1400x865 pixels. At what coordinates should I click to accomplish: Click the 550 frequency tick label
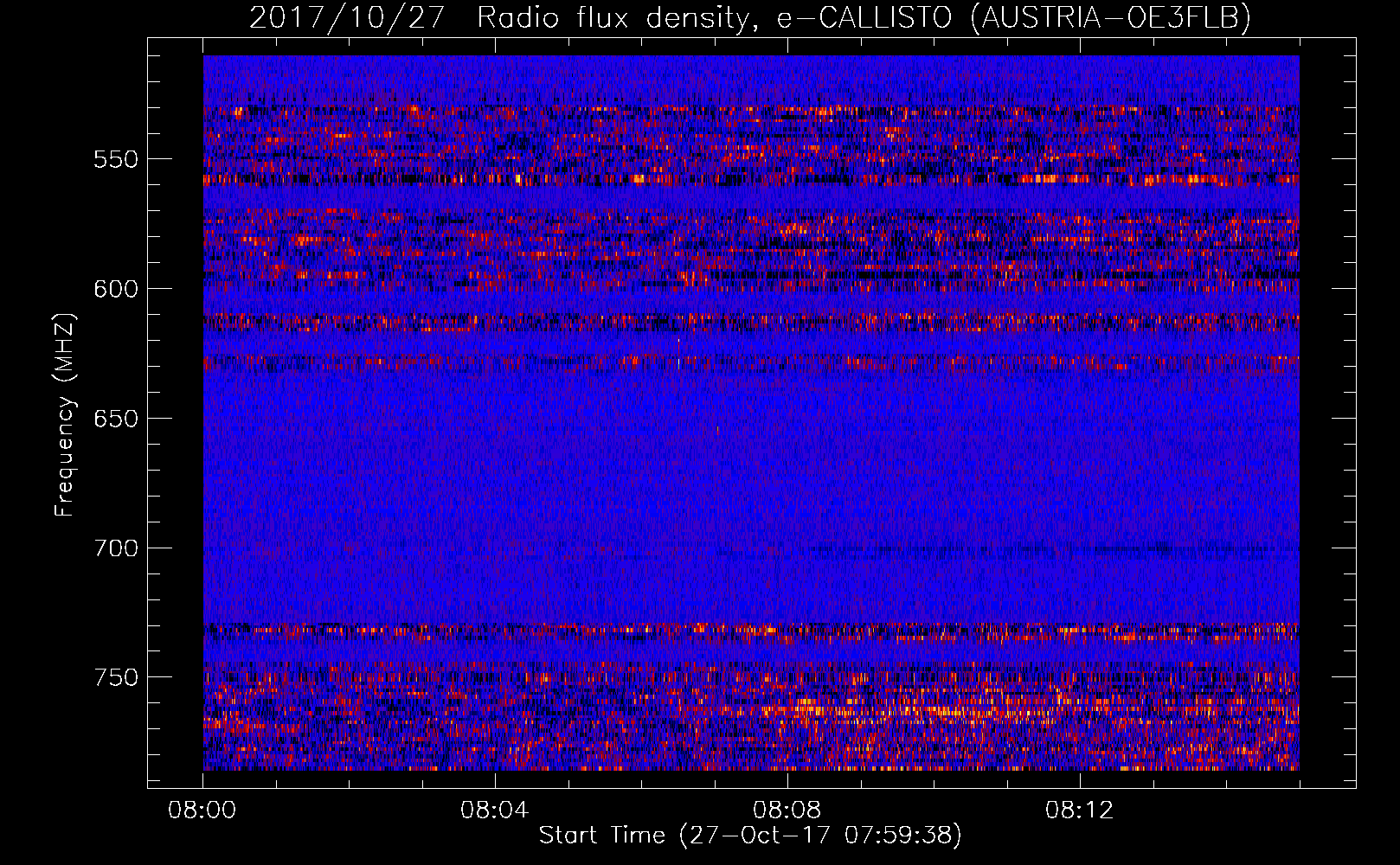click(116, 159)
